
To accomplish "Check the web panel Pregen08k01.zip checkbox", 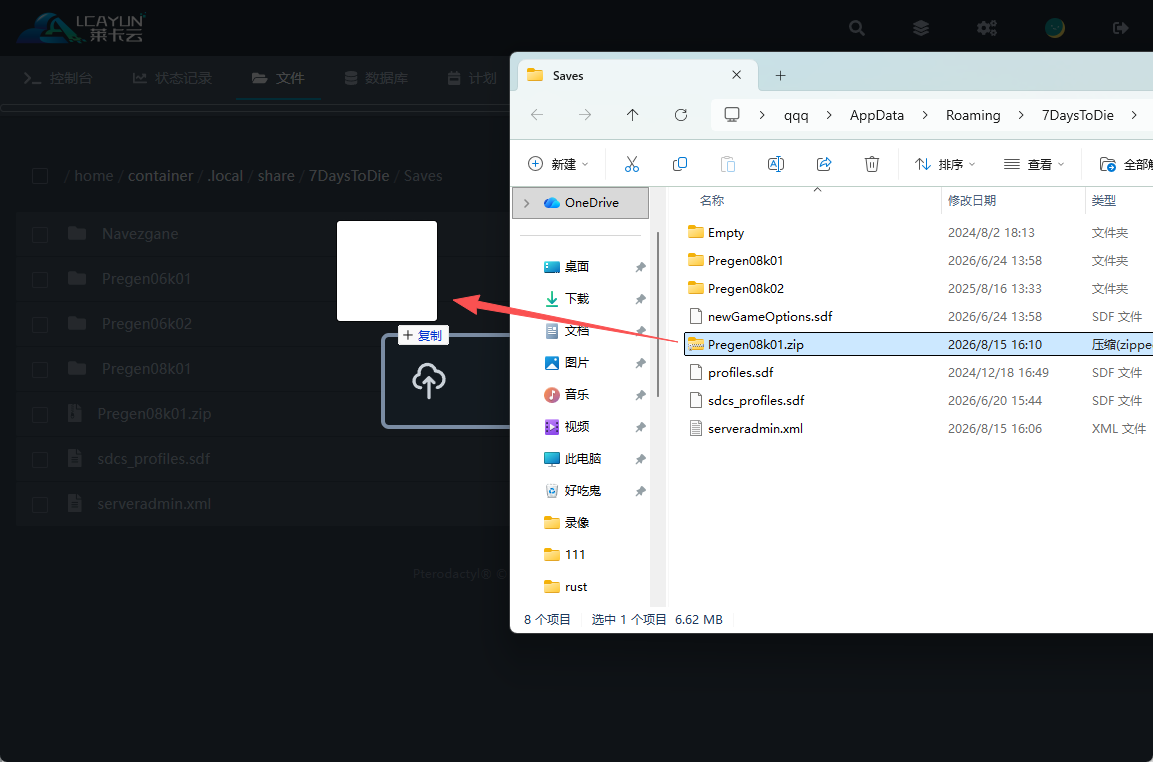I will pos(40,414).
